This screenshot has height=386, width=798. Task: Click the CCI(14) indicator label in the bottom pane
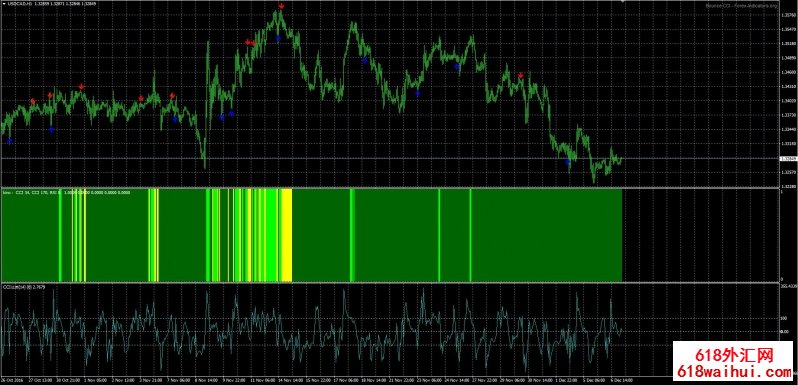pyautogui.click(x=16, y=287)
